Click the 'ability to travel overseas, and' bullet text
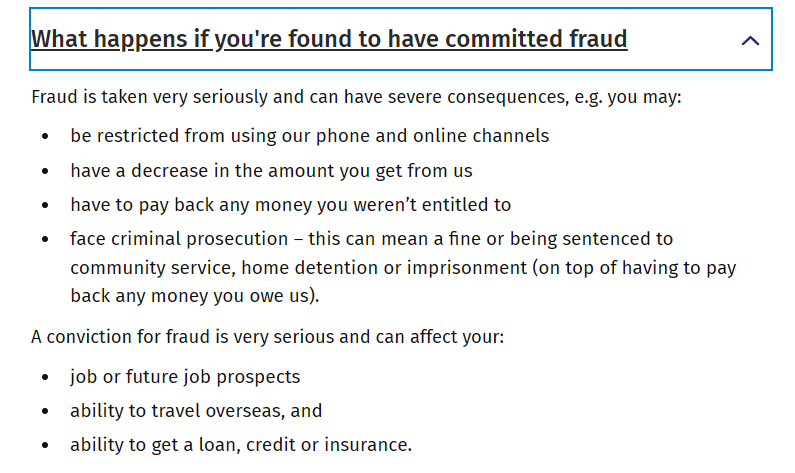Viewport: 795px width, 473px height. tap(196, 411)
